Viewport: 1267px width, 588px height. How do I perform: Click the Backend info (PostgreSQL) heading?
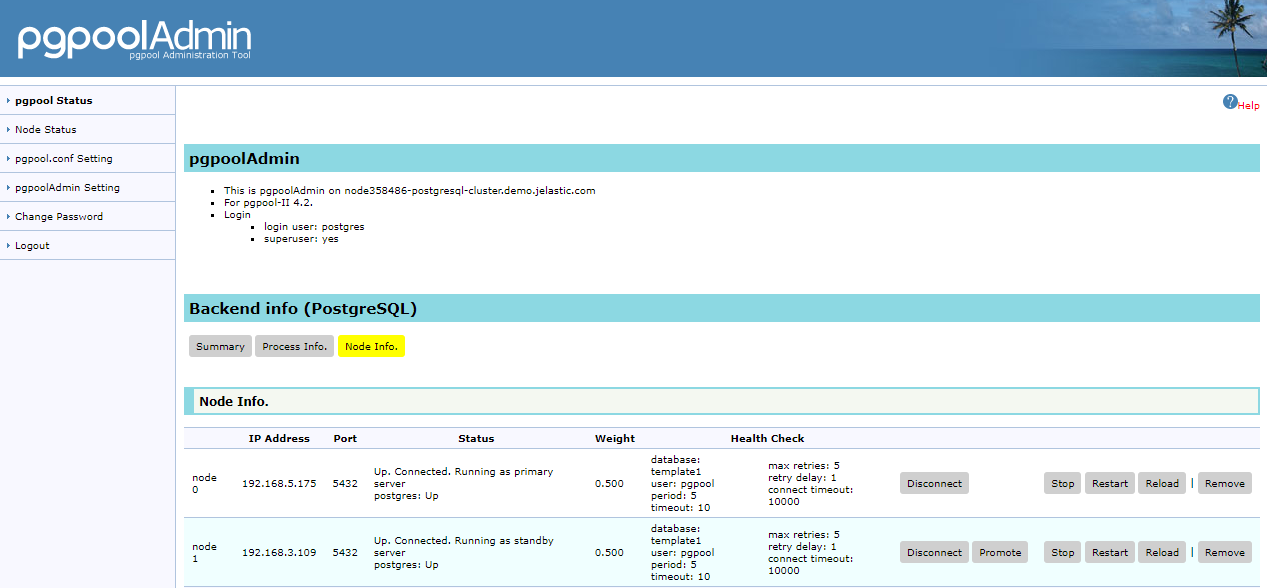[x=303, y=308]
